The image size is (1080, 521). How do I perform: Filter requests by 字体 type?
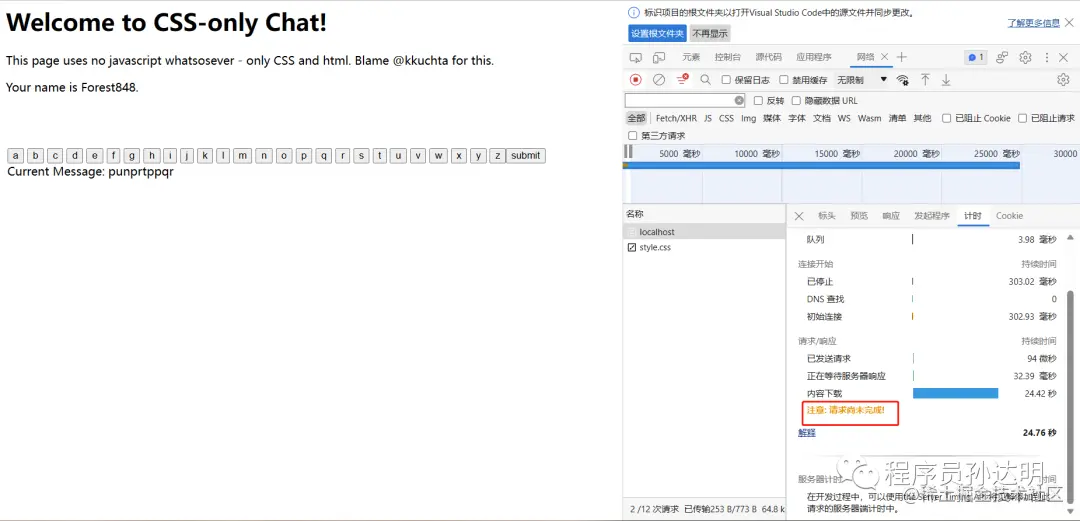click(x=797, y=119)
